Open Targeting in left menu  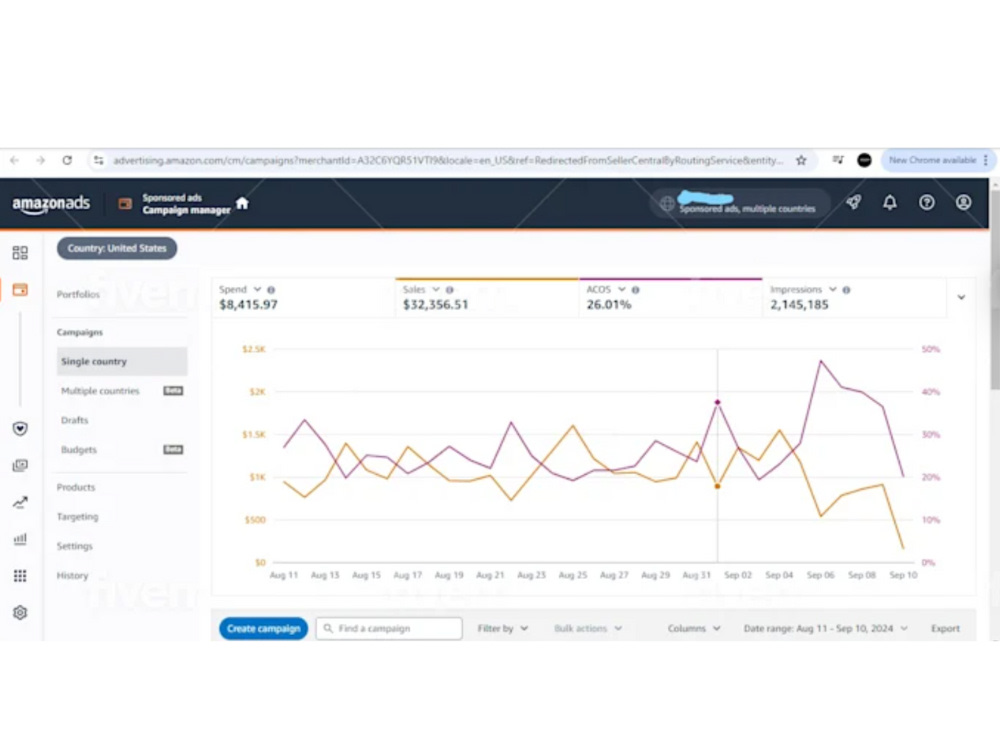coord(77,517)
